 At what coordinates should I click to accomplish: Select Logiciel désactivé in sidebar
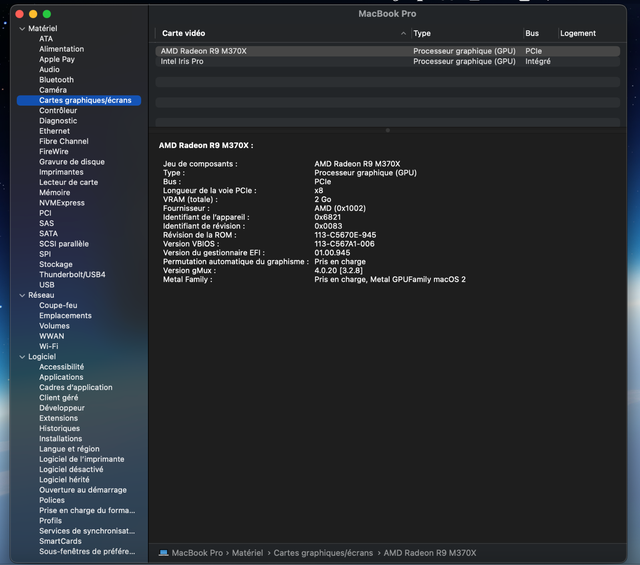[71, 469]
